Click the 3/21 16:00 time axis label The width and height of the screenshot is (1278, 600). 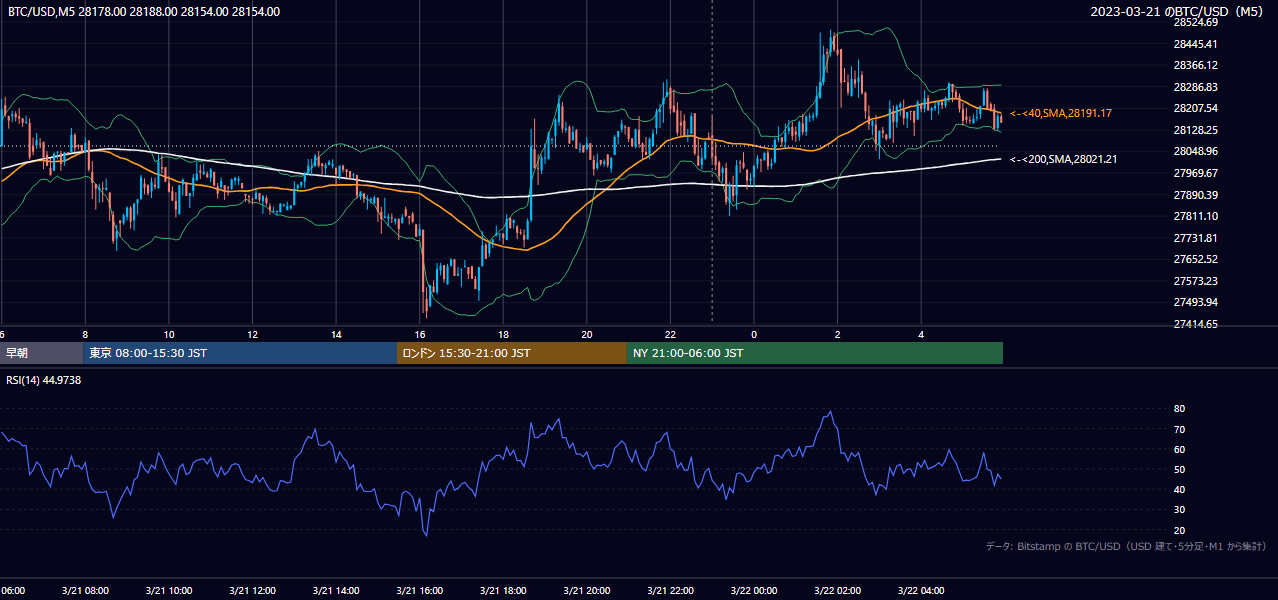(x=420, y=591)
